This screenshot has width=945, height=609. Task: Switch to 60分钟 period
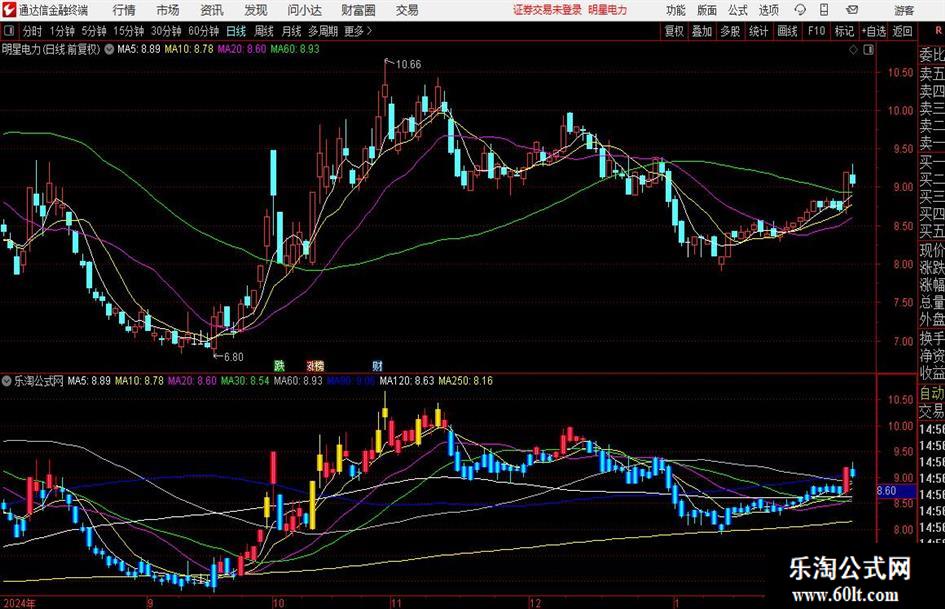point(203,31)
